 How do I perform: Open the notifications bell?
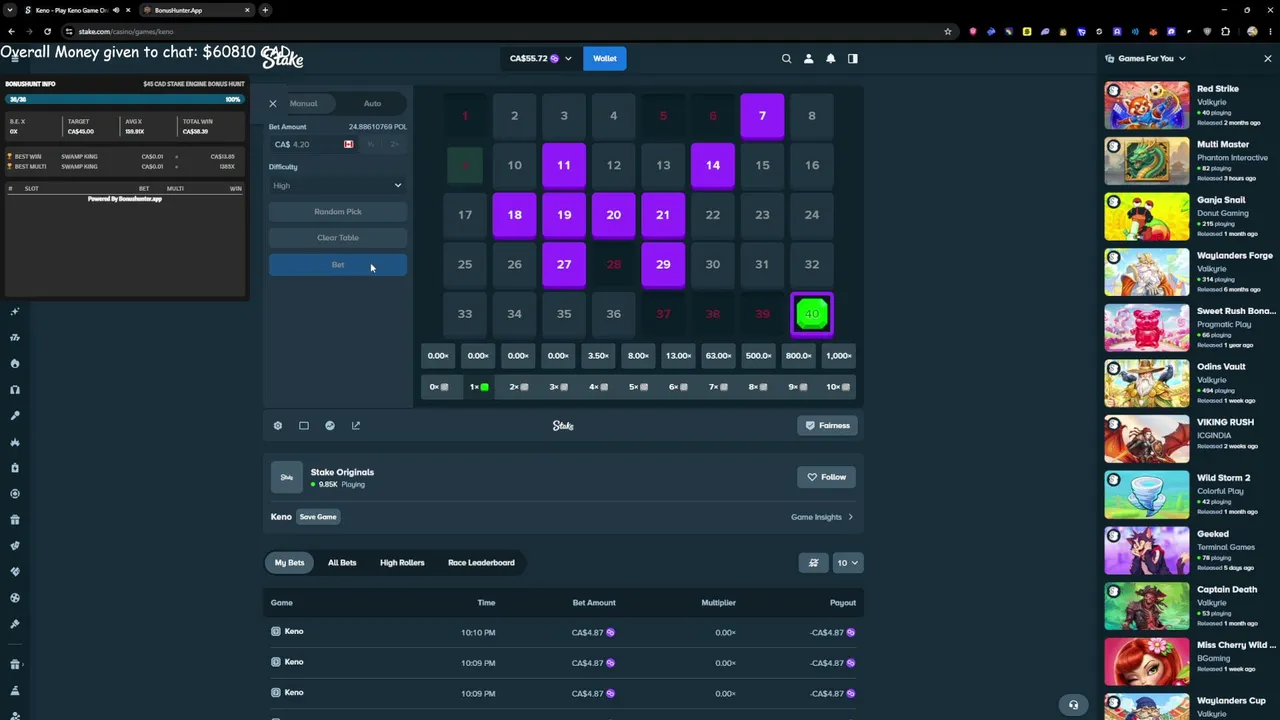(x=830, y=58)
